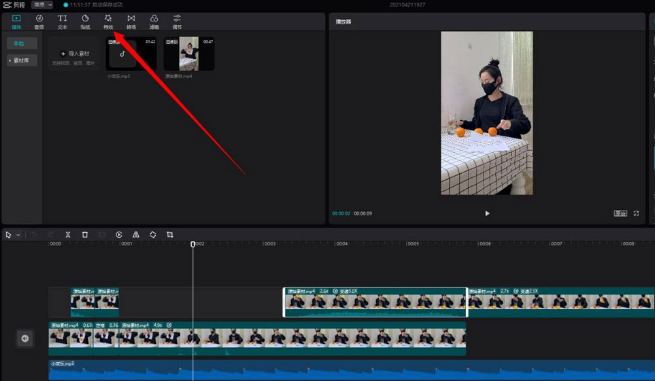Open the 菜单 dropdown in title bar
The width and height of the screenshot is (655, 381).
coord(43,5)
